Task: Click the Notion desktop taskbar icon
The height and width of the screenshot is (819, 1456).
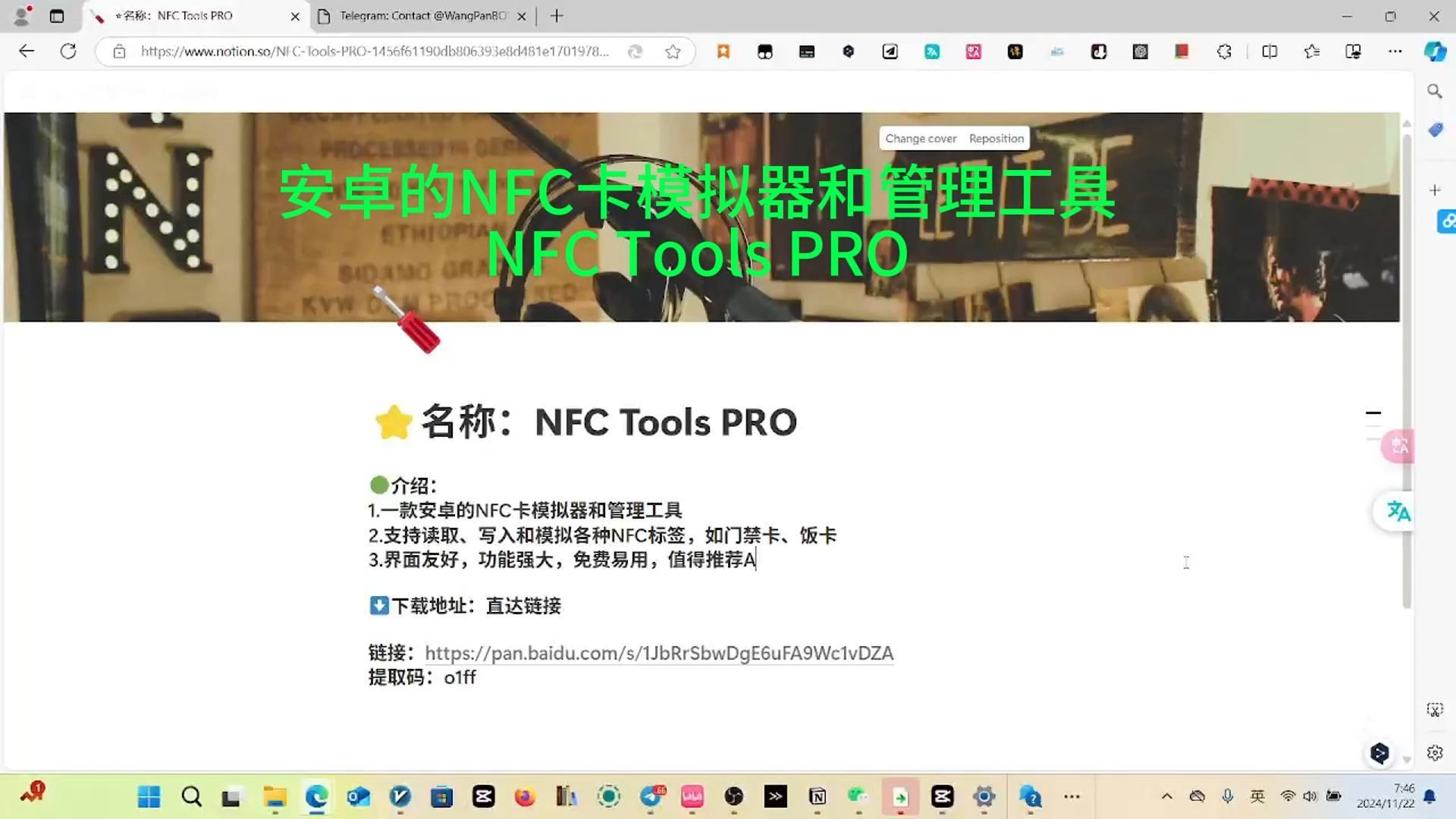Action: click(817, 797)
